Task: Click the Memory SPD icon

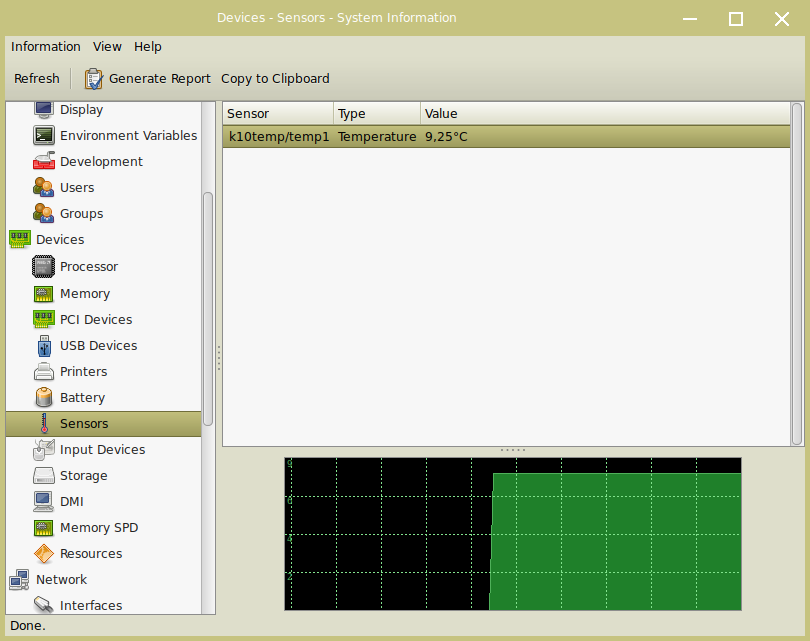Action: (x=43, y=527)
